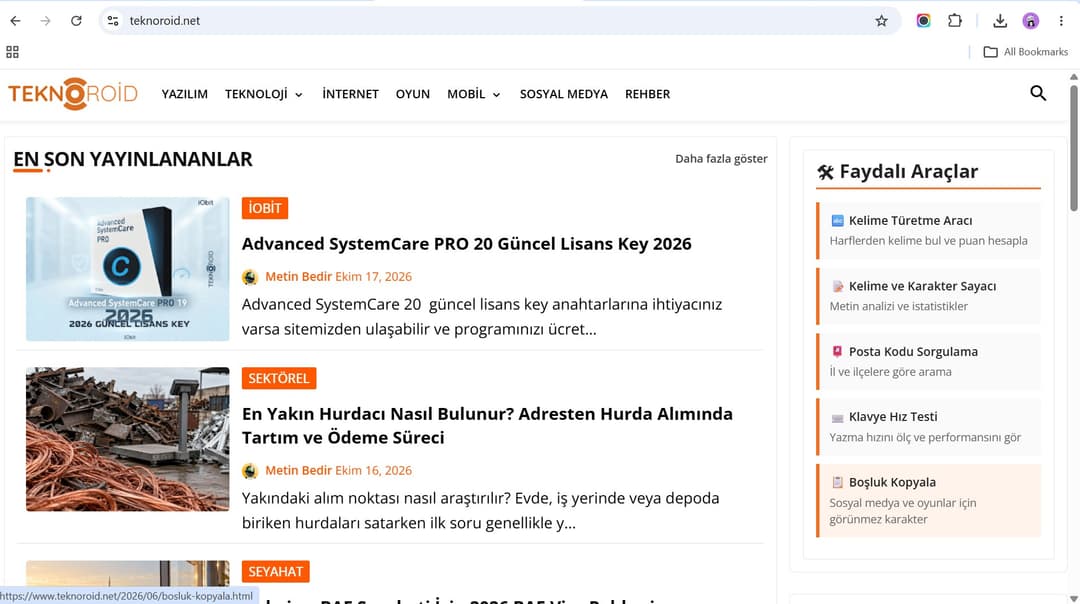Open the Chrome three-dot menu
This screenshot has height=604, width=1080.
click(1061, 21)
